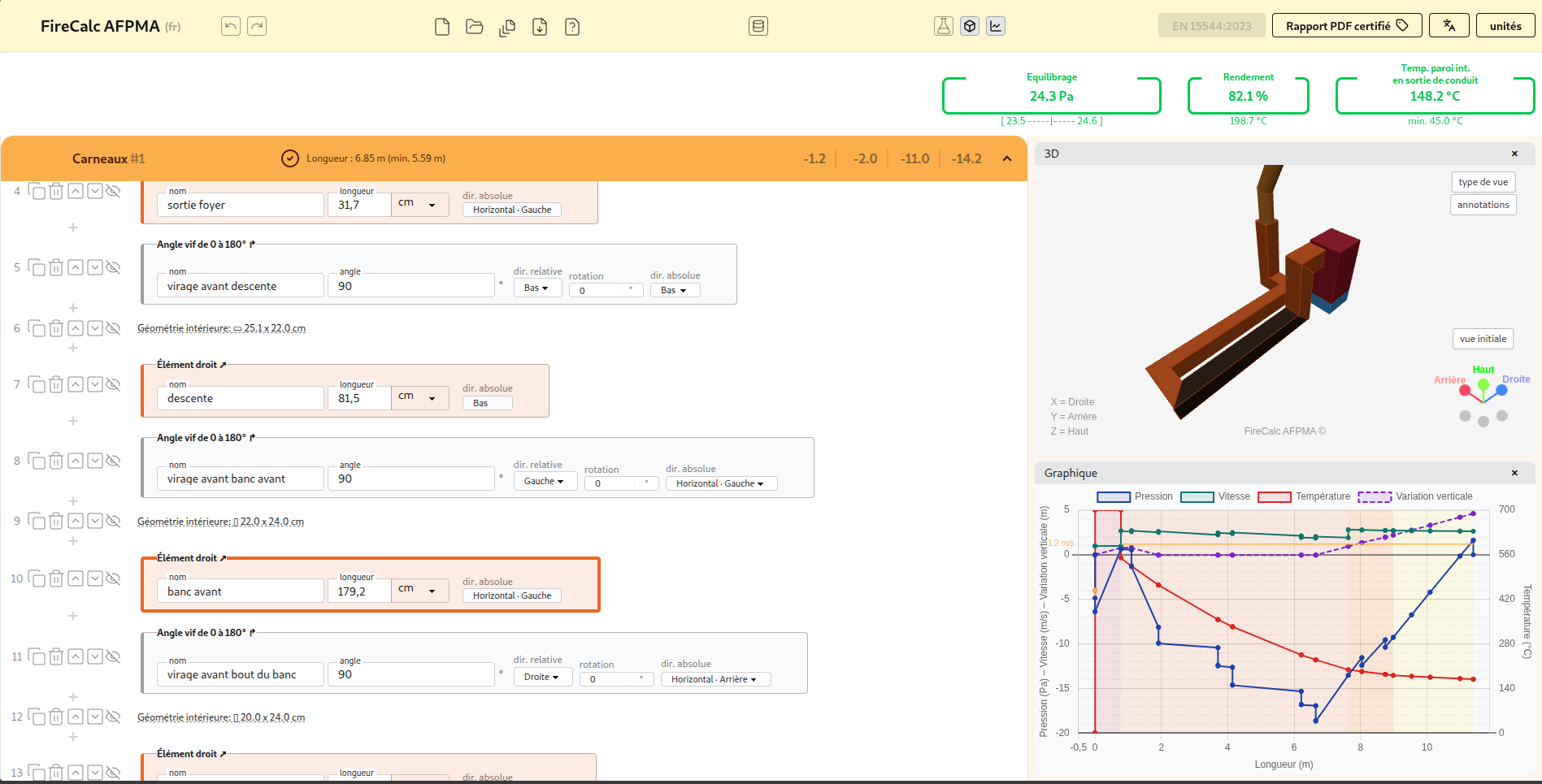This screenshot has width=1542, height=784.
Task: Click the annotations button in 3D panel
Action: coord(1483,205)
